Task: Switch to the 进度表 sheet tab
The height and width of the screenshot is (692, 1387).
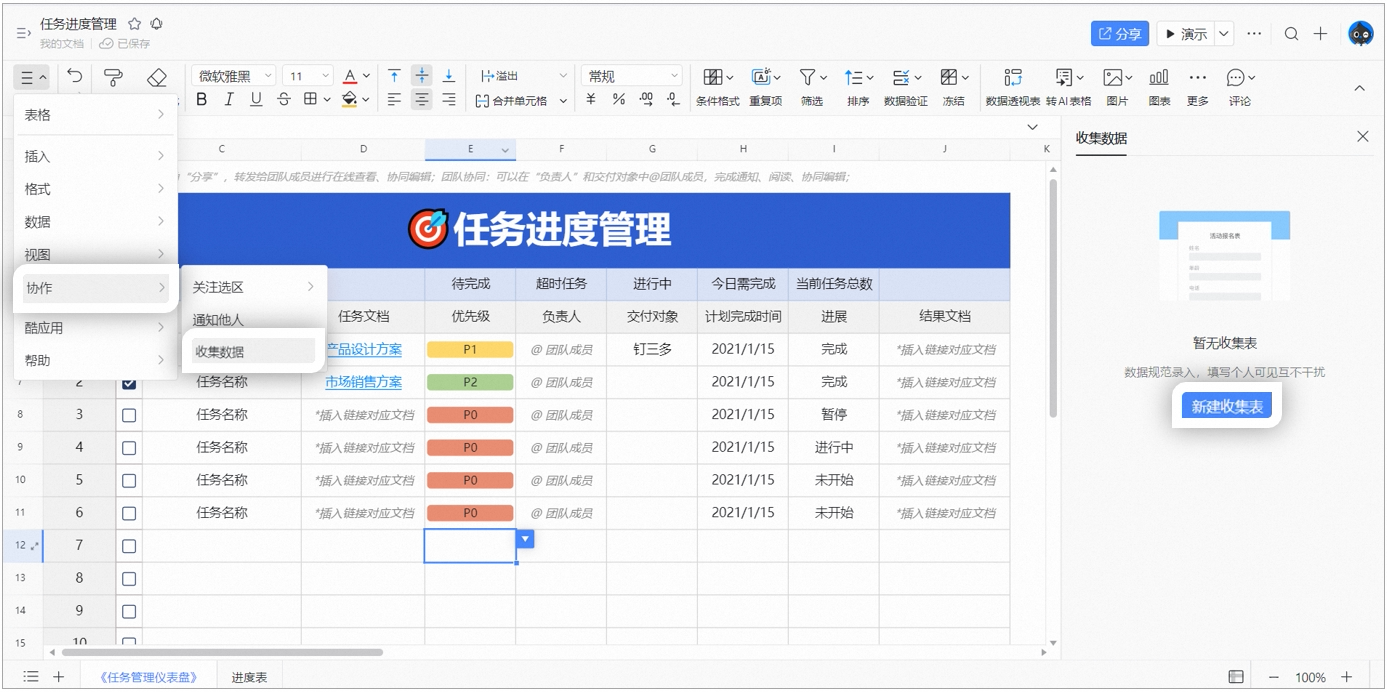Action: tap(250, 677)
